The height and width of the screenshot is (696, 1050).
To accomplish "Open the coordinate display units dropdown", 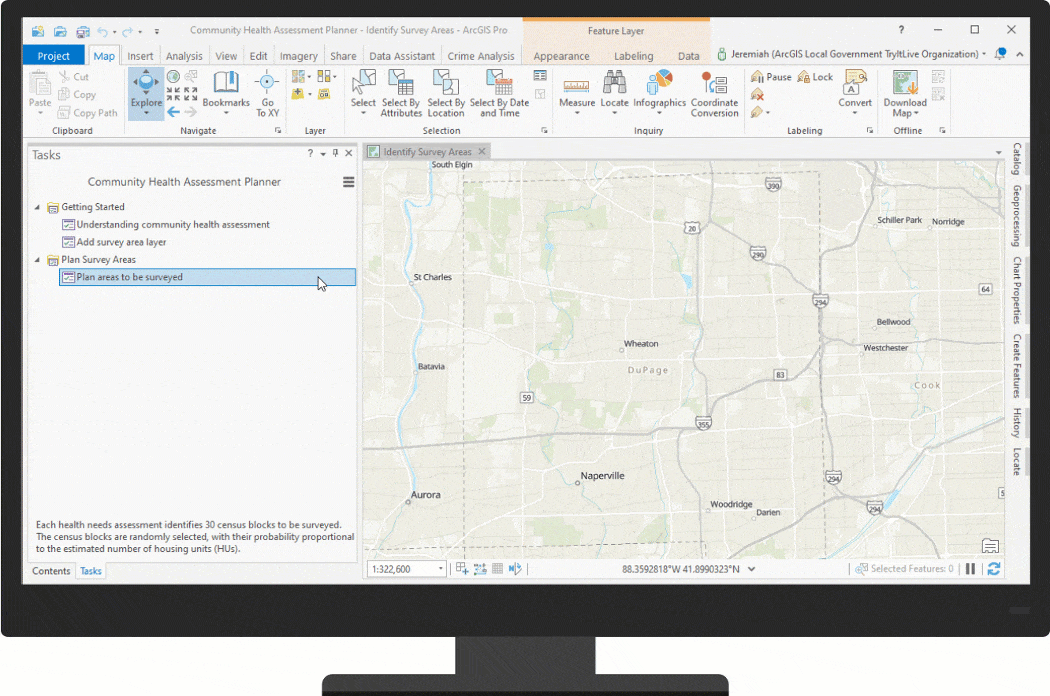I will tap(751, 569).
